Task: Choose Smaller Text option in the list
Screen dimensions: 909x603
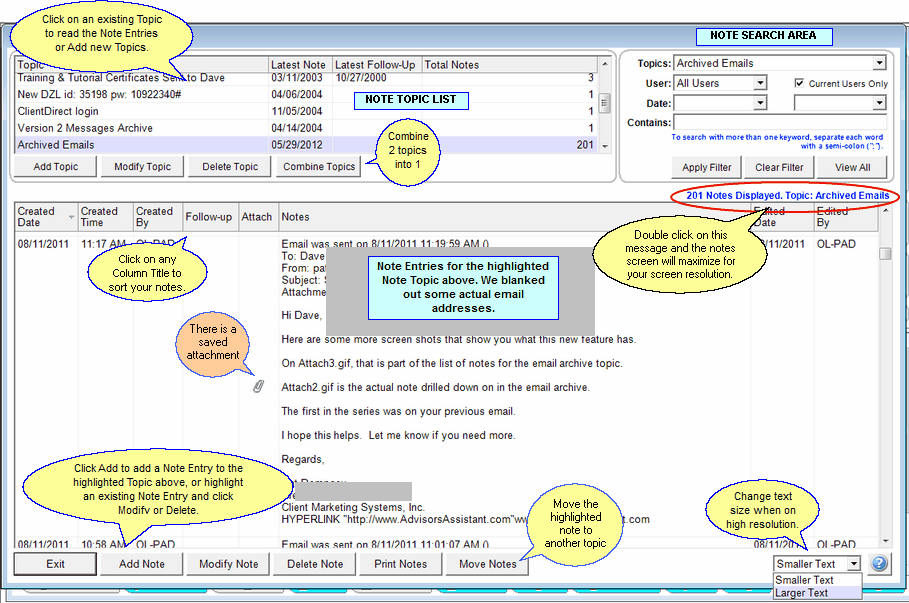Action: [x=805, y=580]
